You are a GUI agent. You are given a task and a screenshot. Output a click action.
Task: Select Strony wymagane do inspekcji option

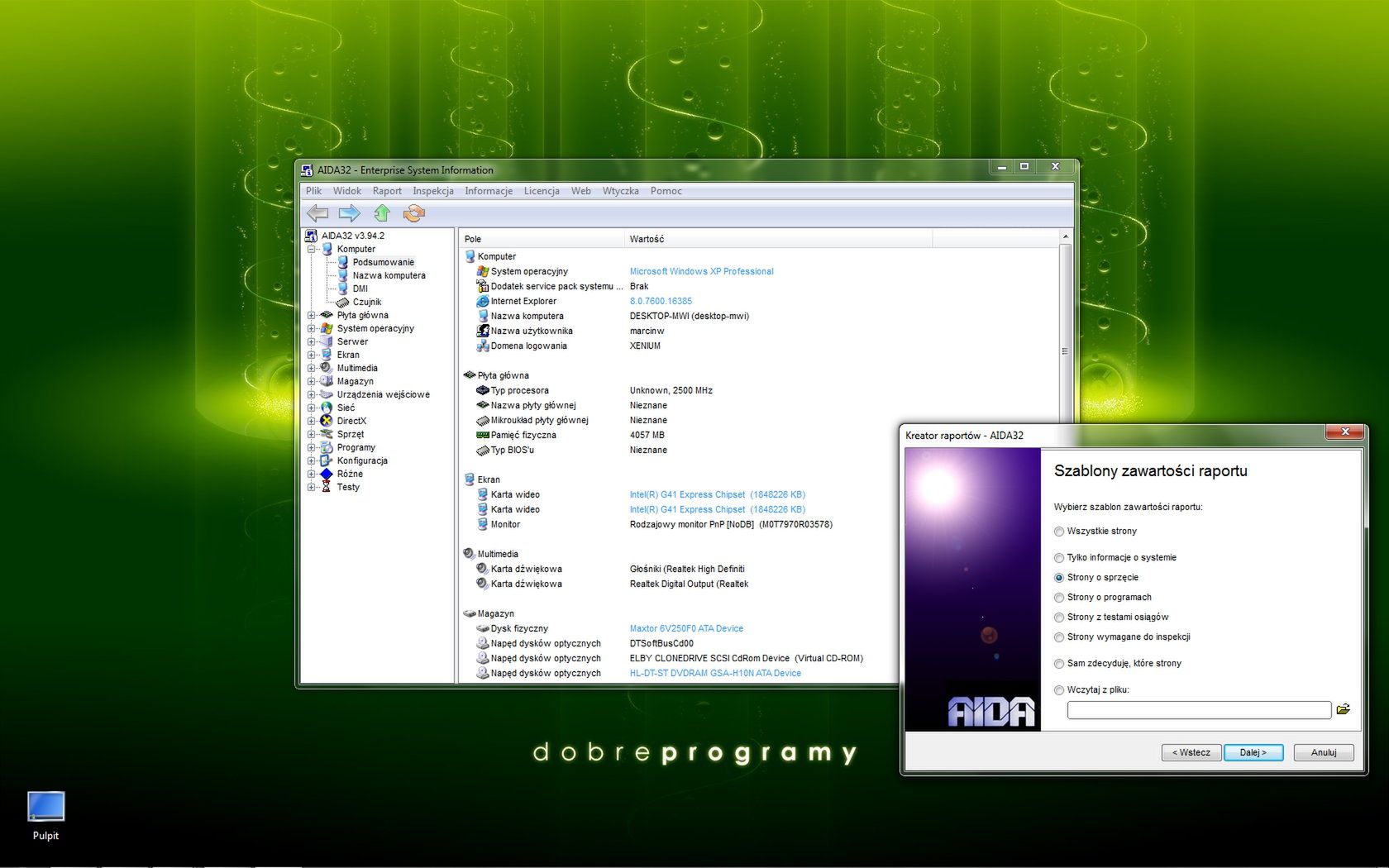point(1059,637)
